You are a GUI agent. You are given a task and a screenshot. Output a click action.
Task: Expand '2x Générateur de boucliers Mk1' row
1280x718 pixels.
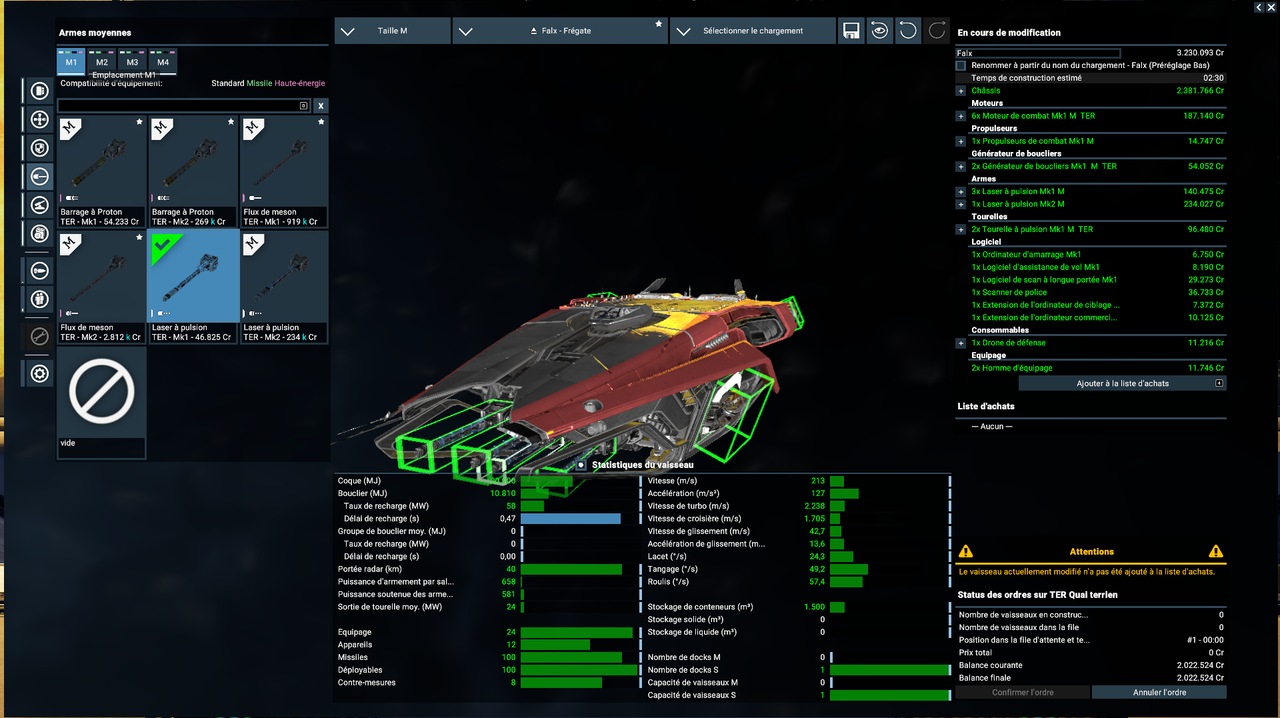pyautogui.click(x=961, y=166)
